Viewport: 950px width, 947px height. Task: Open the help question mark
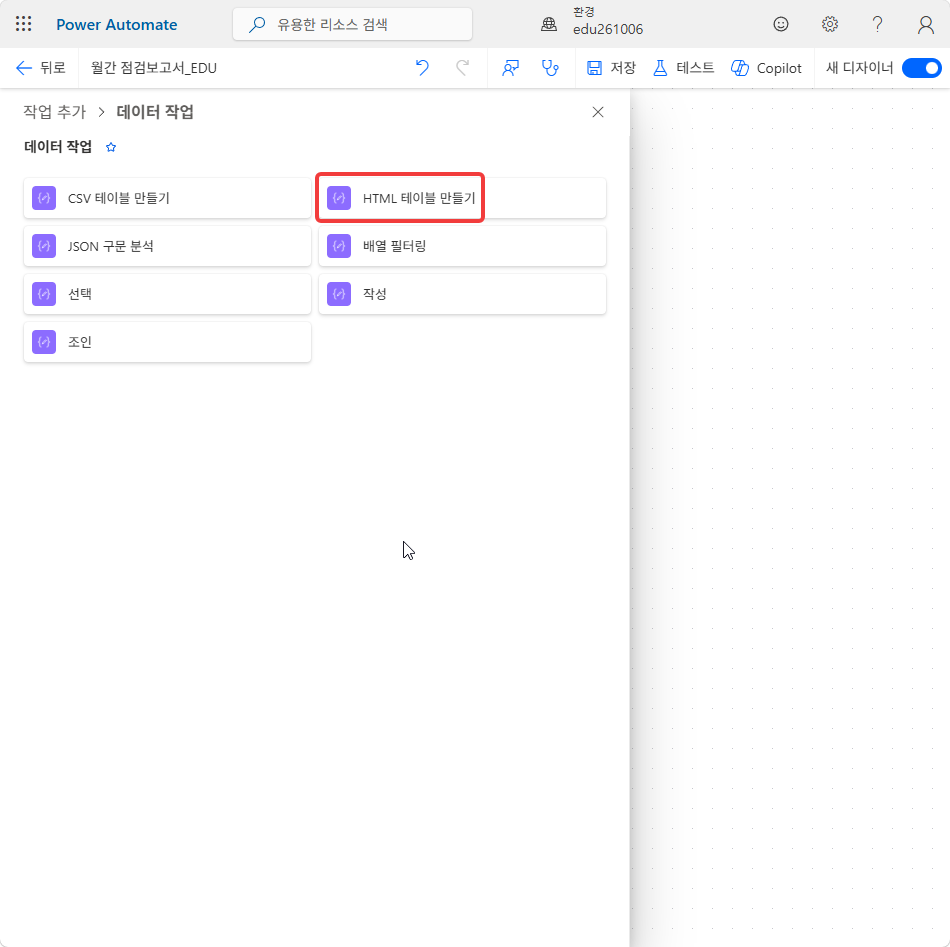[877, 24]
